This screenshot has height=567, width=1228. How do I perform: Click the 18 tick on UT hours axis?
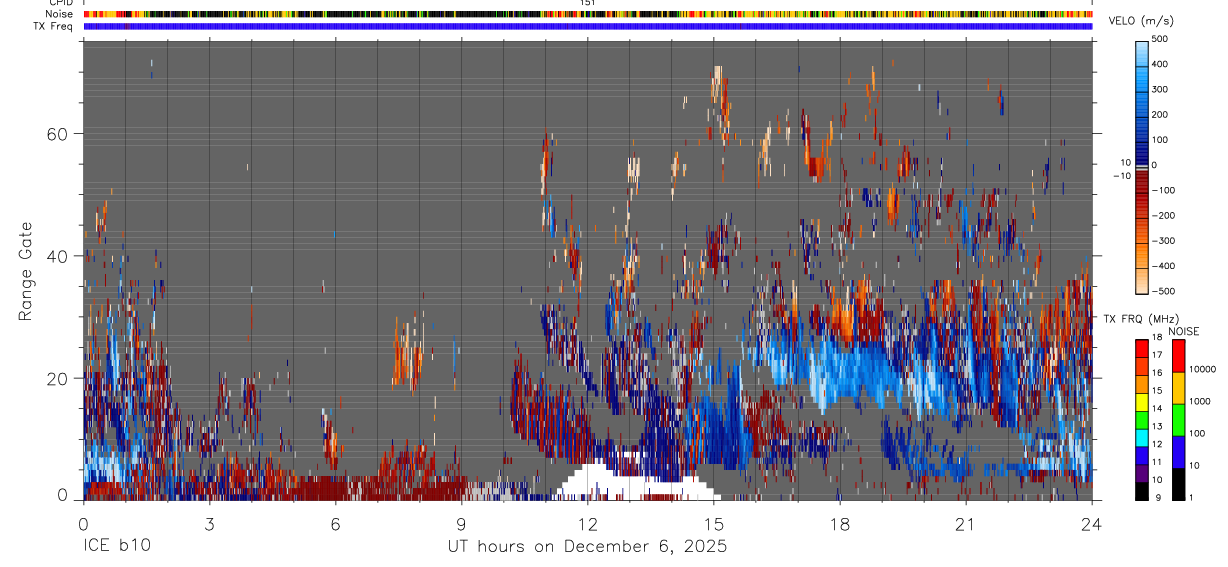pos(839,524)
